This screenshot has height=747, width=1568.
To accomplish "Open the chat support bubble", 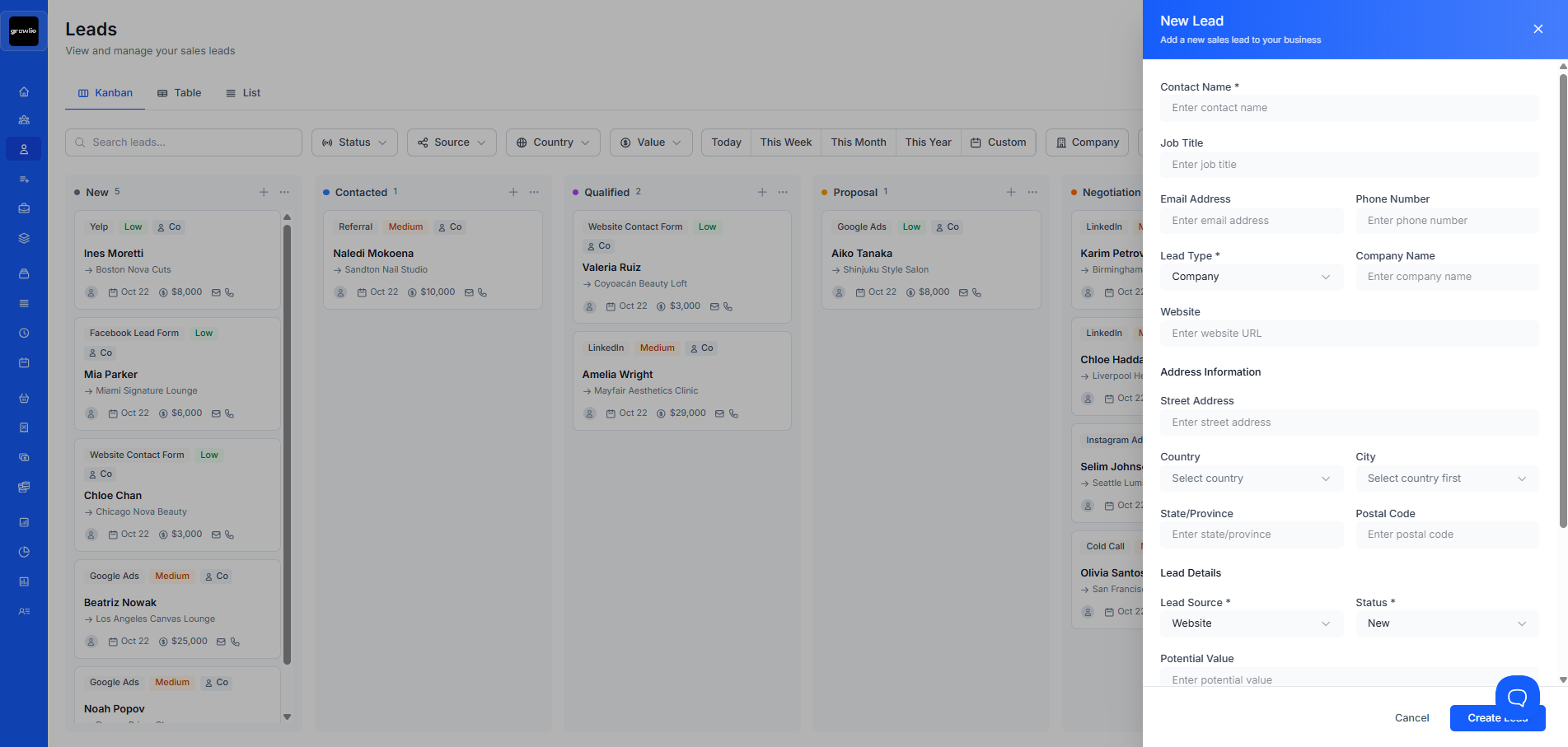I will [x=1517, y=697].
